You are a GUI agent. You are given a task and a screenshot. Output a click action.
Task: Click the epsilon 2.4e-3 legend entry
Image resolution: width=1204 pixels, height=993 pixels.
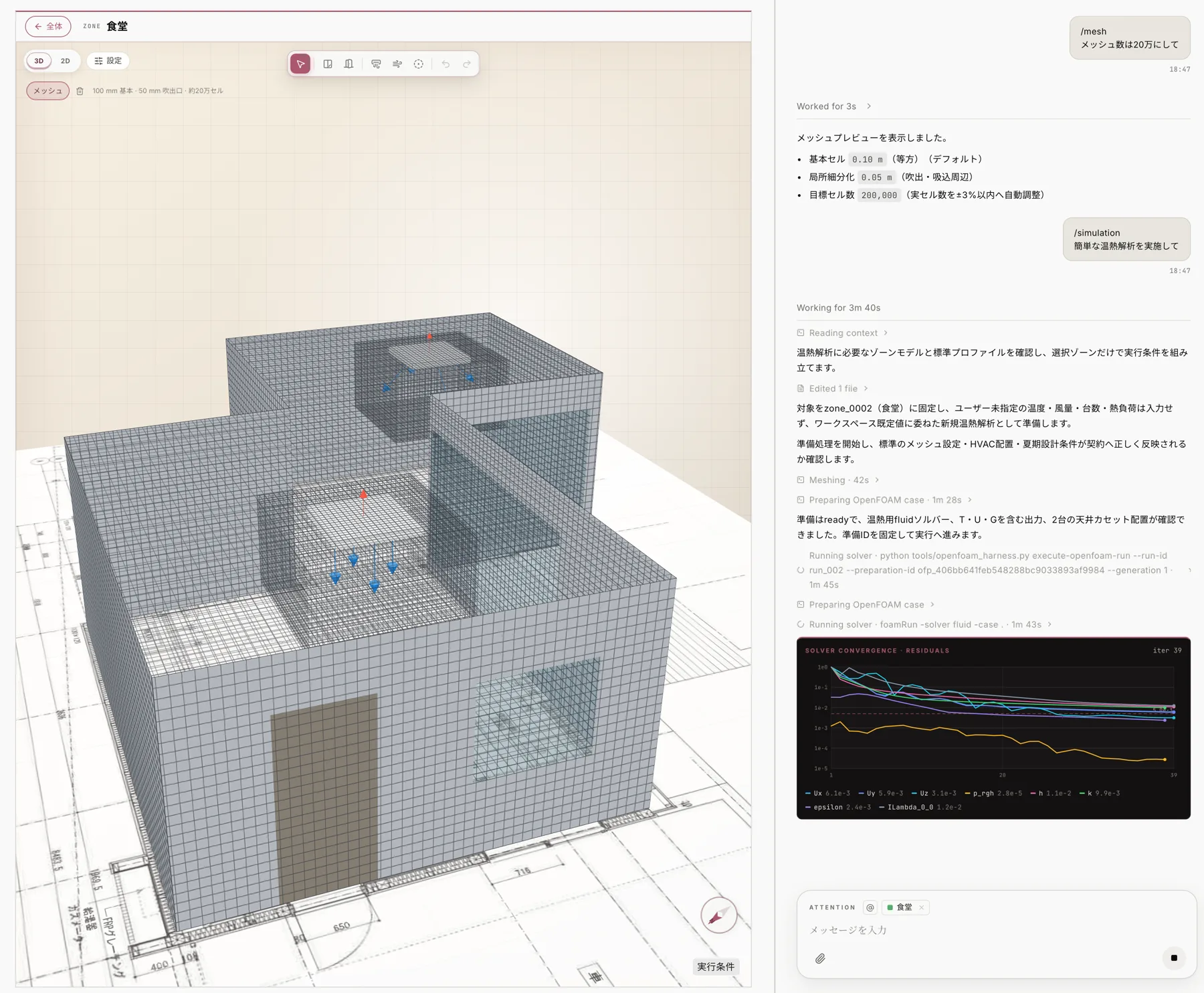click(x=838, y=807)
